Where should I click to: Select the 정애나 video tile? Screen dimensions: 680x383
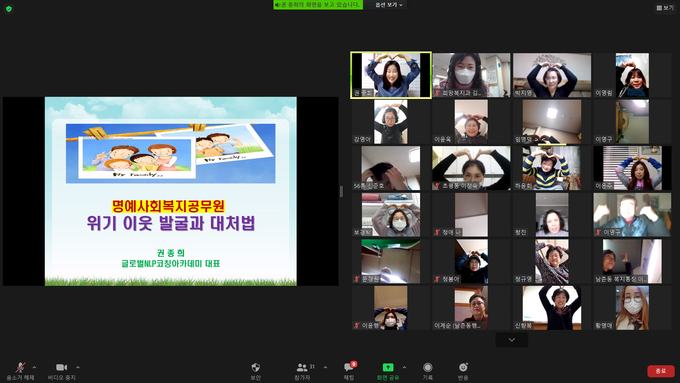[471, 215]
